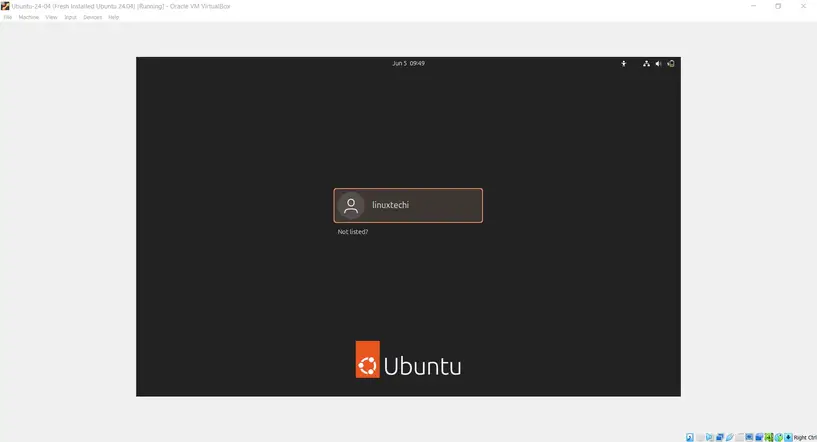817x442 pixels.
Task: Click the USB devices status icon
Action: [x=730, y=437]
